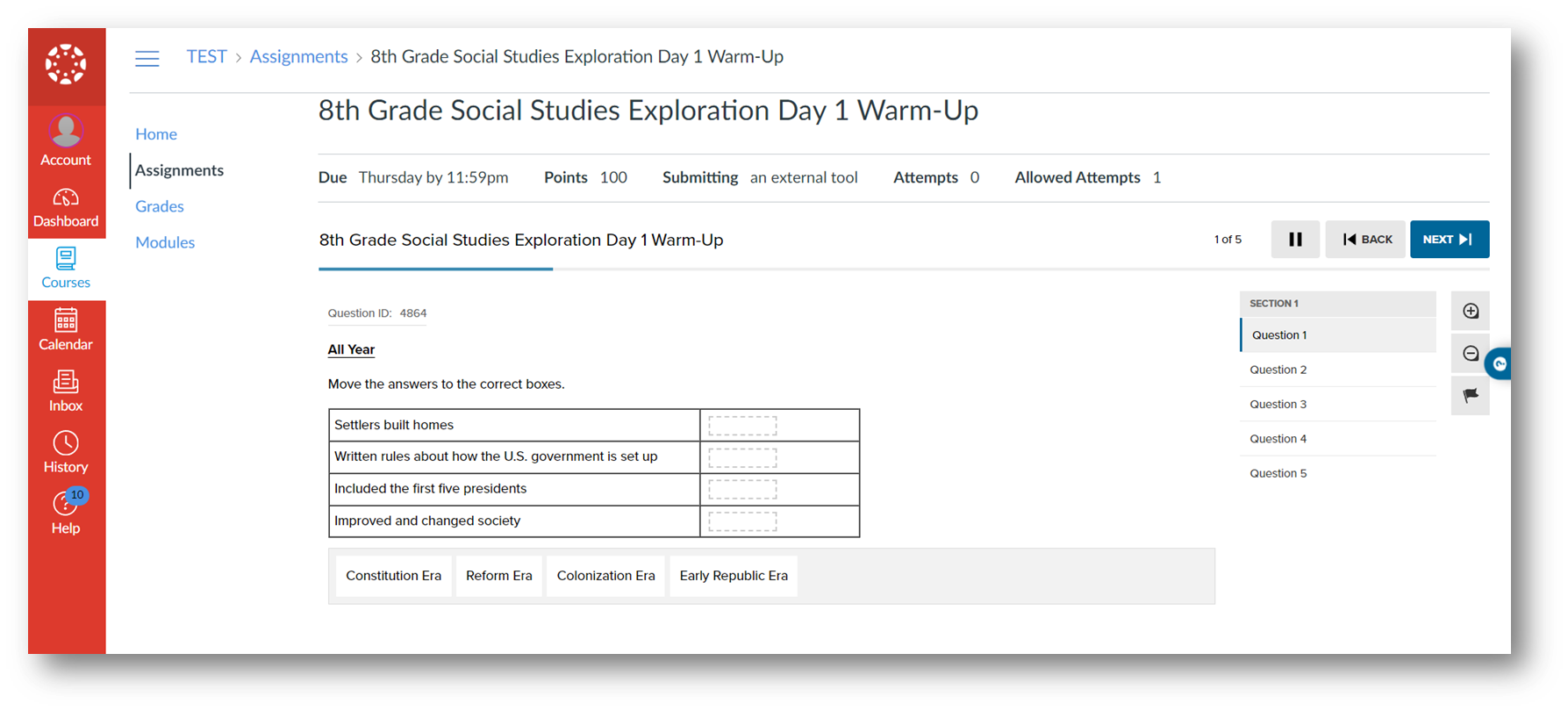The width and height of the screenshot is (1568, 711).
Task: Click the Question ID 4864 label
Action: point(377,313)
